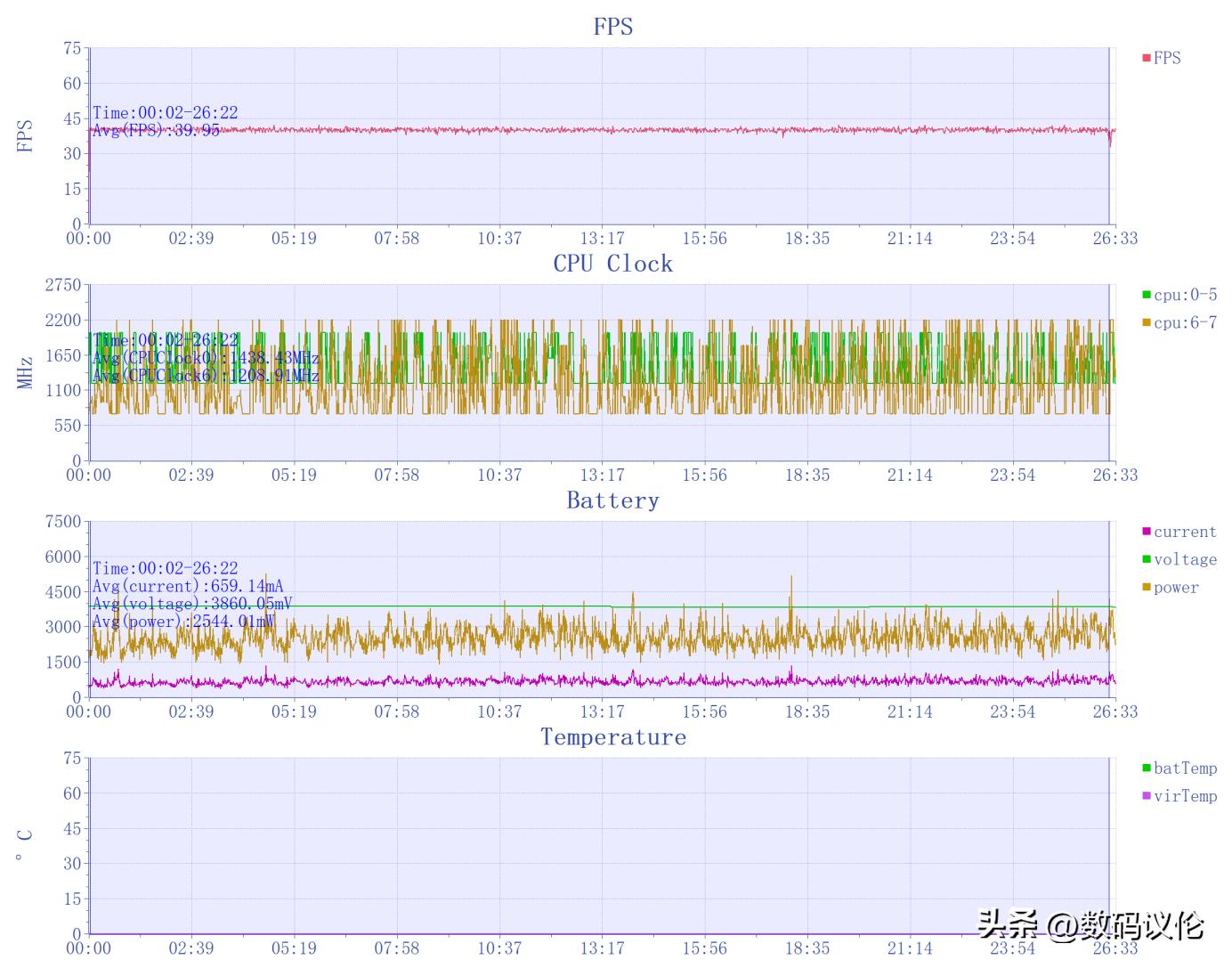This screenshot has width=1232, height=968.
Task: Click the green voltage legend swatch
Action: (1147, 559)
